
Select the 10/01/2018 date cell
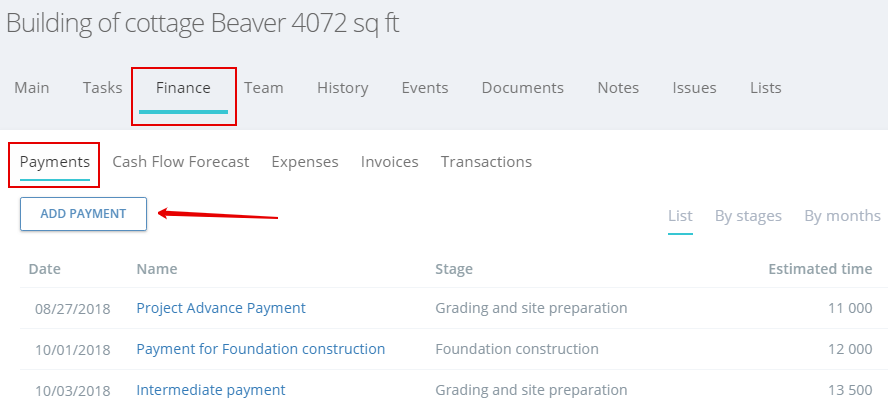(72, 350)
